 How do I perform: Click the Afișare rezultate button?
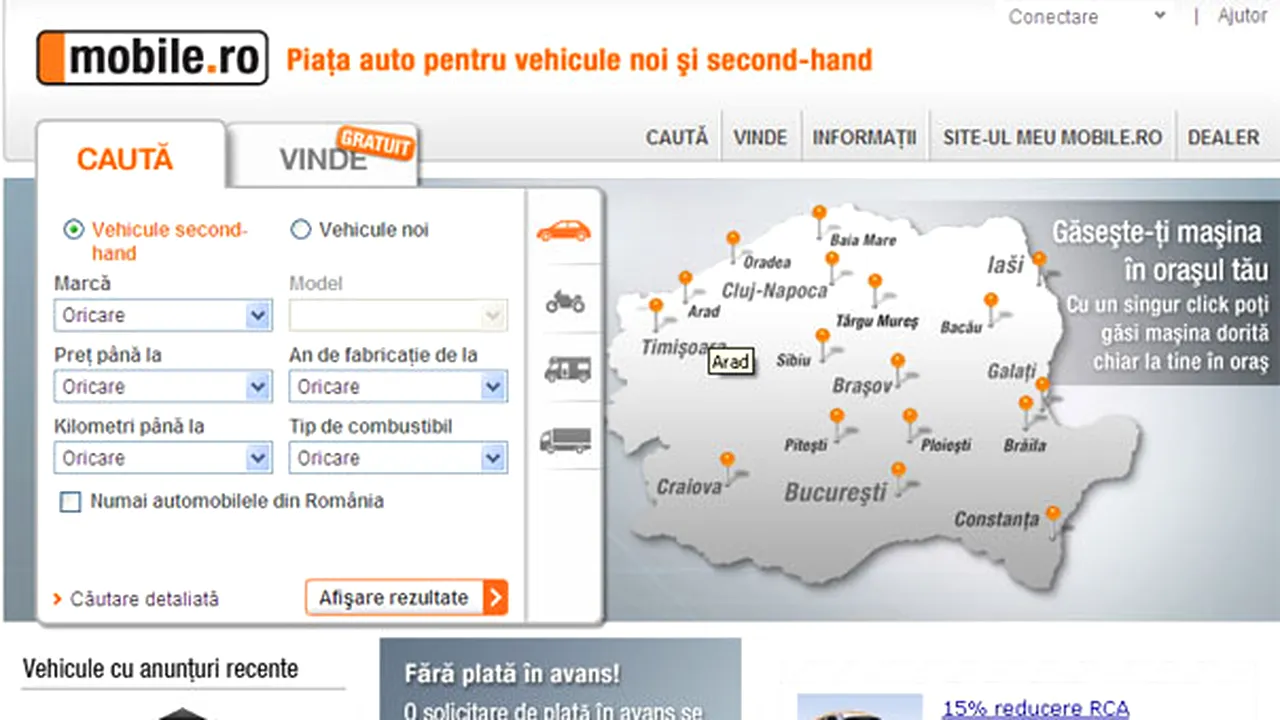[x=407, y=598]
